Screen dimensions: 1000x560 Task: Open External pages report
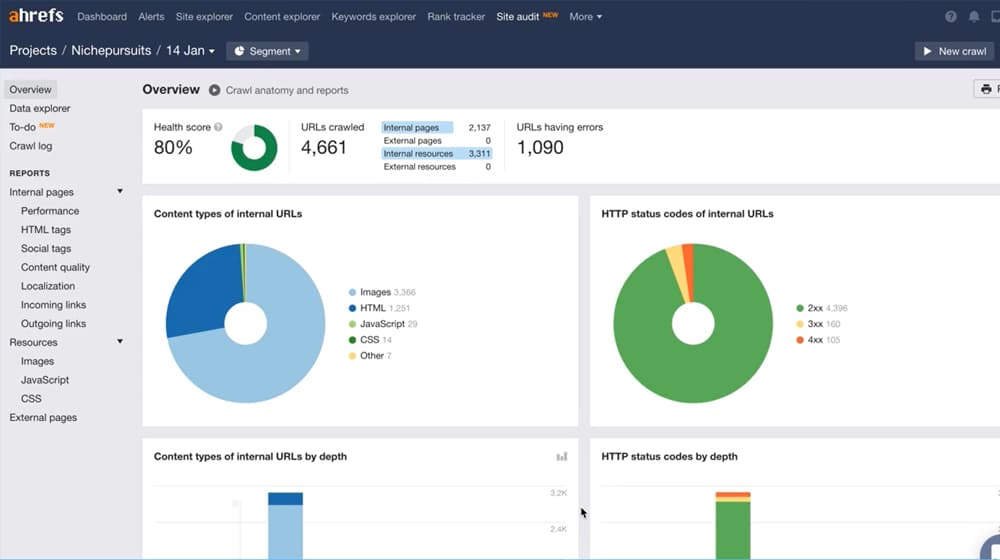[x=43, y=417]
